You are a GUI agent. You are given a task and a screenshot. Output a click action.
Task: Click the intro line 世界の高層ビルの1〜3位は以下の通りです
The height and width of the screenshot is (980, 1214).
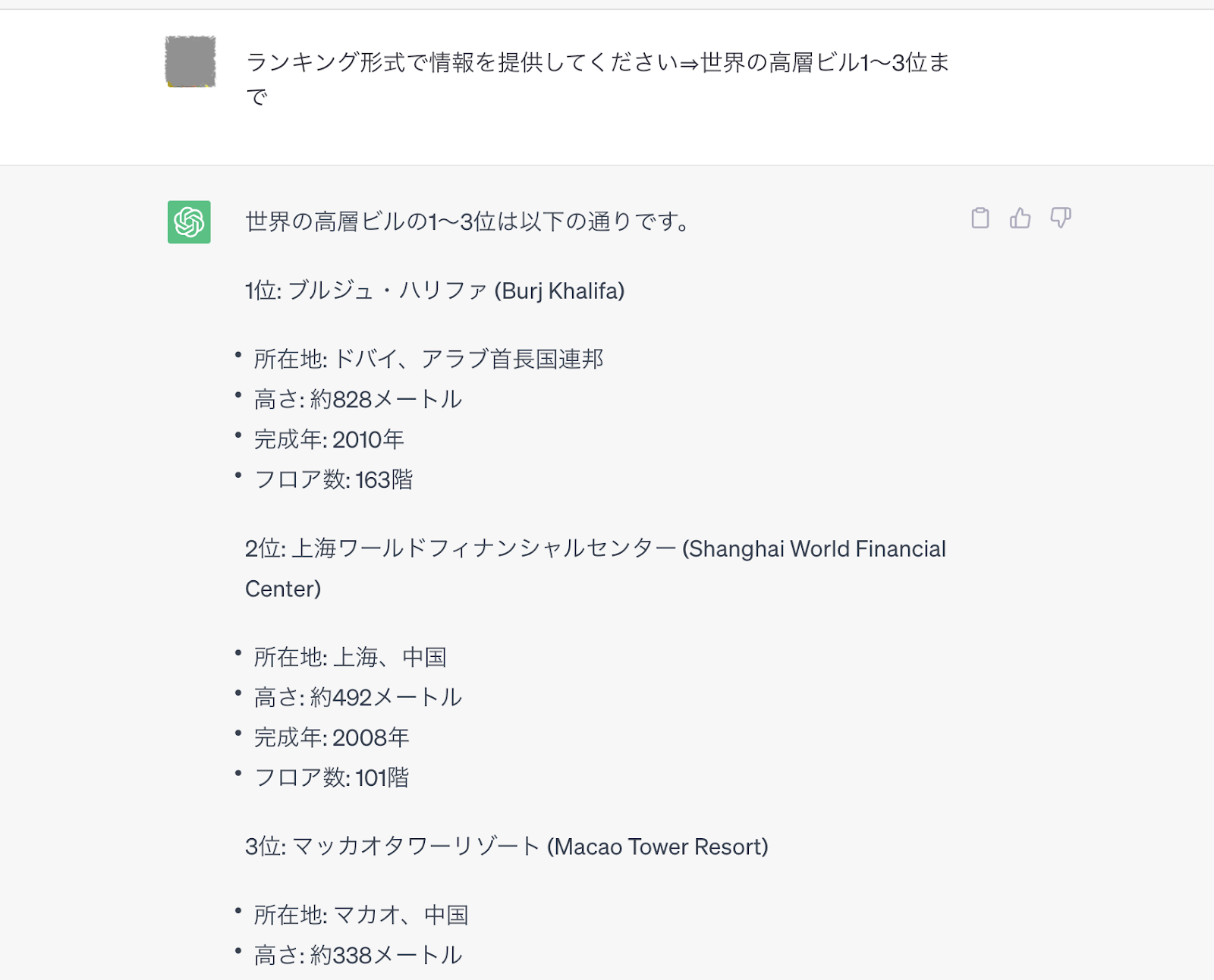(x=467, y=222)
